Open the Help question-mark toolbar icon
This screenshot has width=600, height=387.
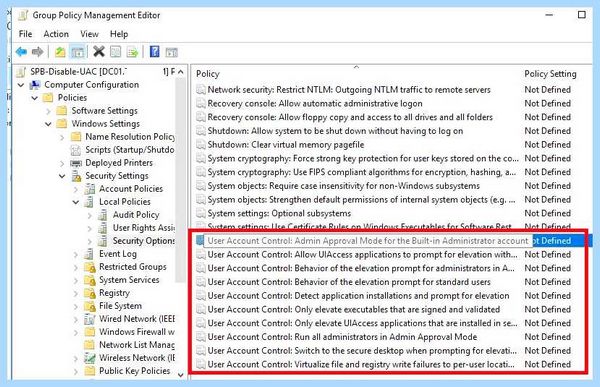pyautogui.click(x=155, y=51)
